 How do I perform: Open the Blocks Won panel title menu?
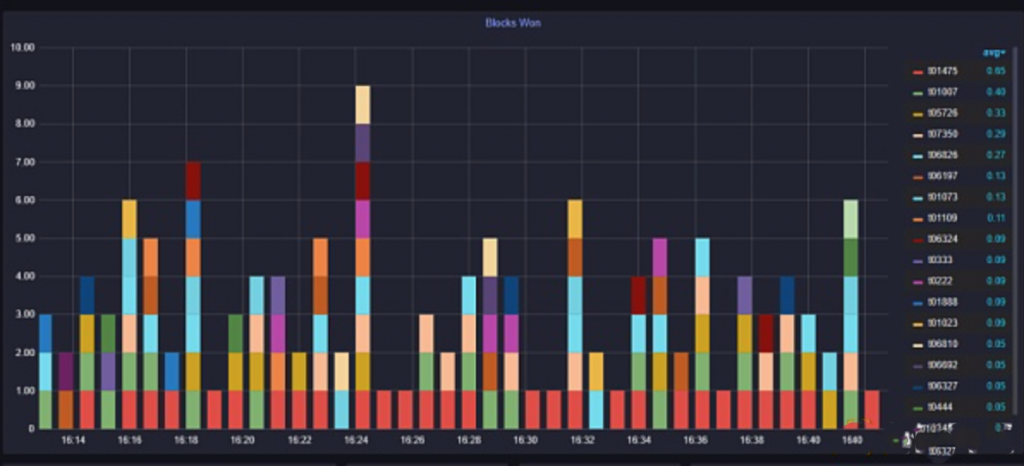(512, 22)
